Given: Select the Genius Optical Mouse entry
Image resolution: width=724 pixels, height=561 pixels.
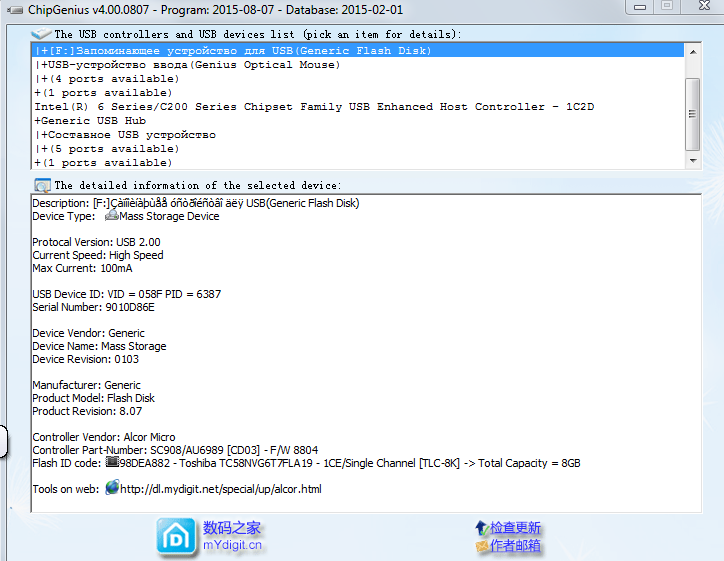Looking at the screenshot, I should [x=358, y=65].
